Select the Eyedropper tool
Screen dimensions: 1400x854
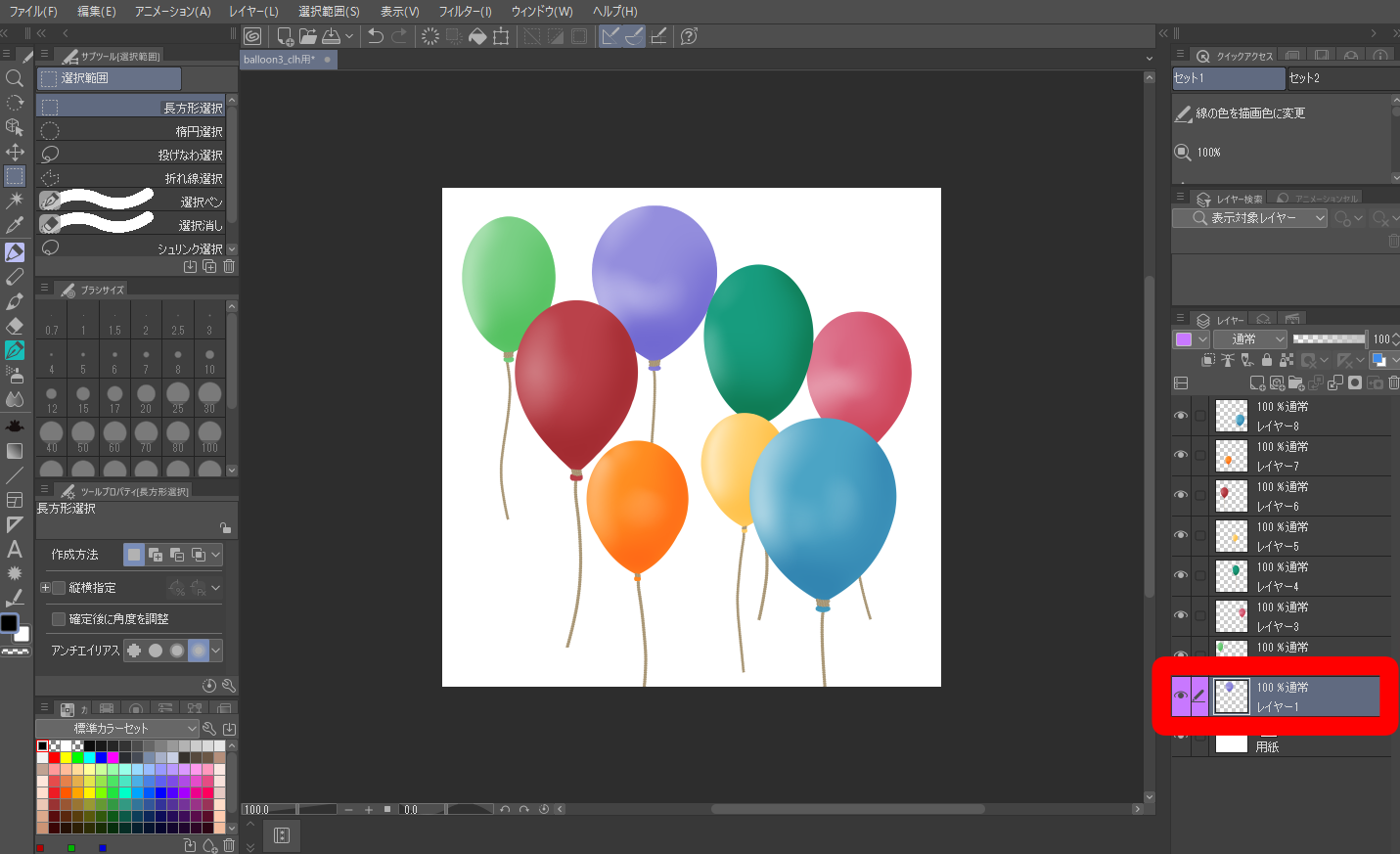[15, 226]
